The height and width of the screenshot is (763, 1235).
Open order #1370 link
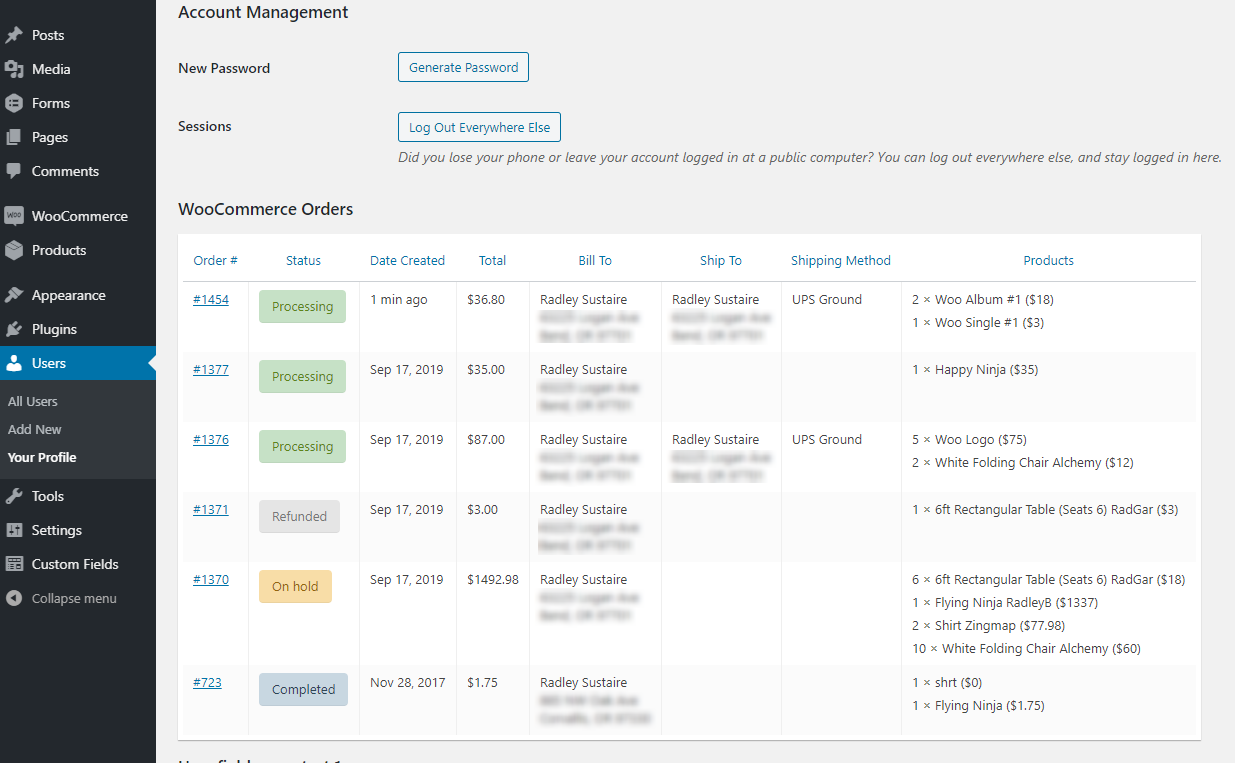point(211,579)
